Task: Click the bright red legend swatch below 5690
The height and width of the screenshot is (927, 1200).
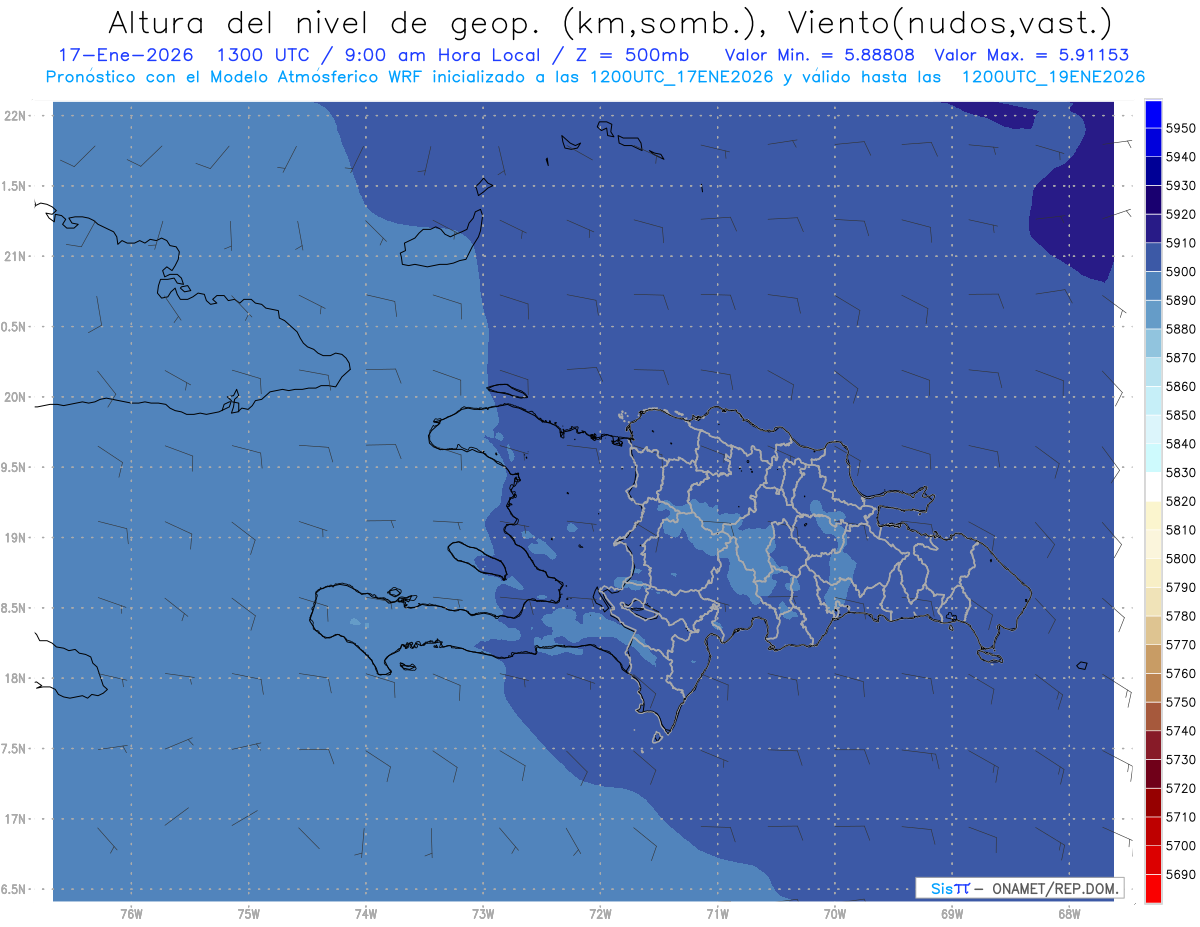Action: tap(1153, 888)
